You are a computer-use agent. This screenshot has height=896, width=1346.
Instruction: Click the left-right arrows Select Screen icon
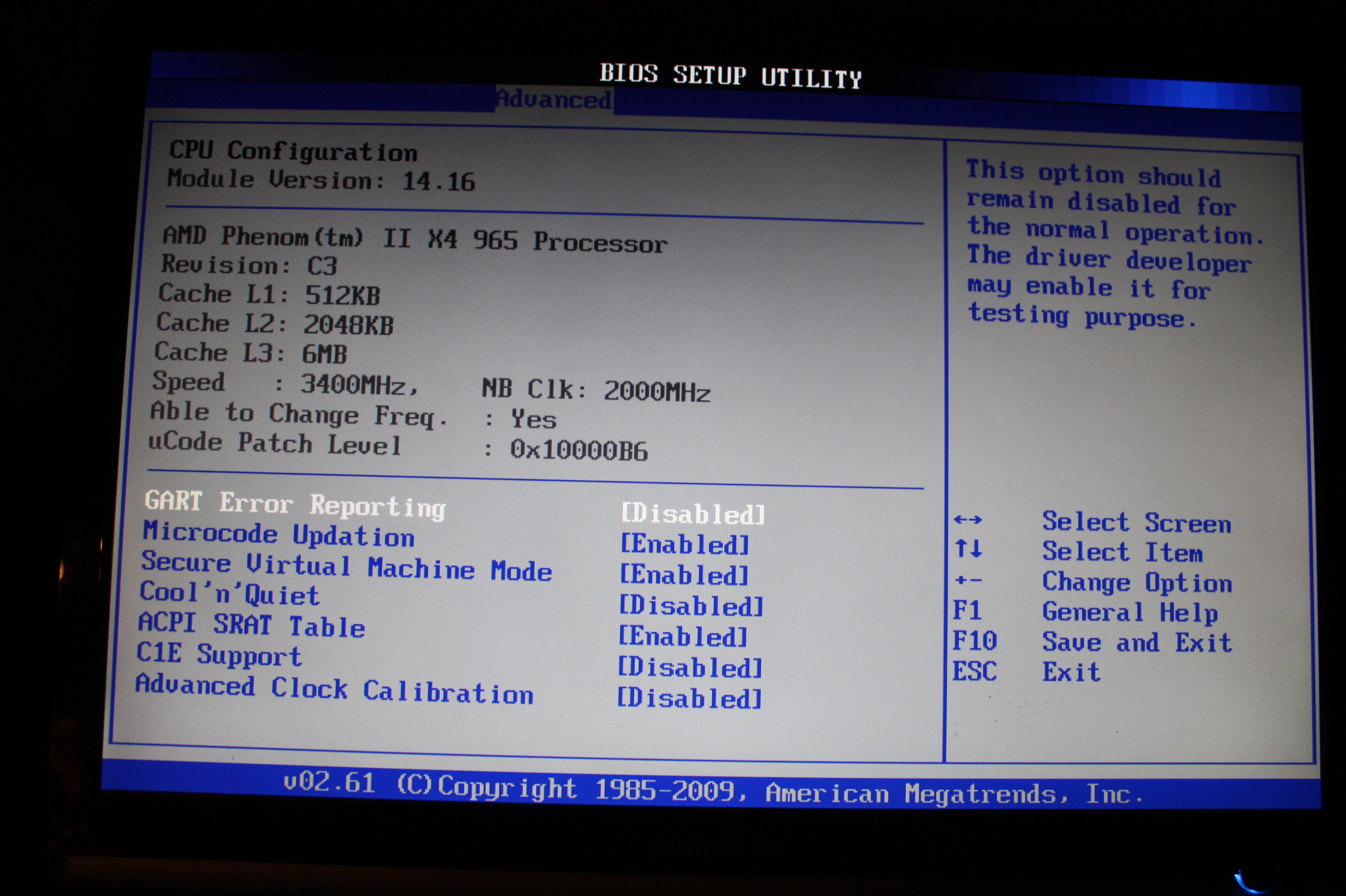point(968,519)
